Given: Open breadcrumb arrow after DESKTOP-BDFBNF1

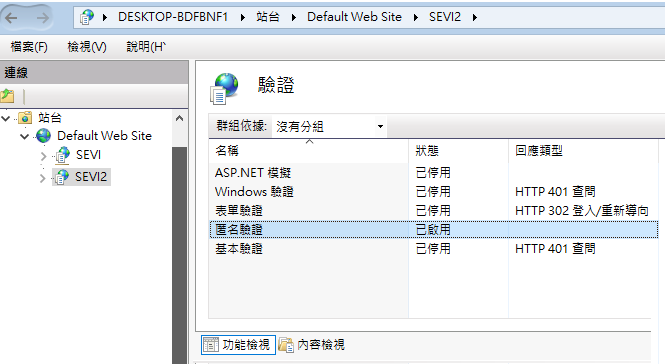Looking at the screenshot, I should [x=243, y=17].
